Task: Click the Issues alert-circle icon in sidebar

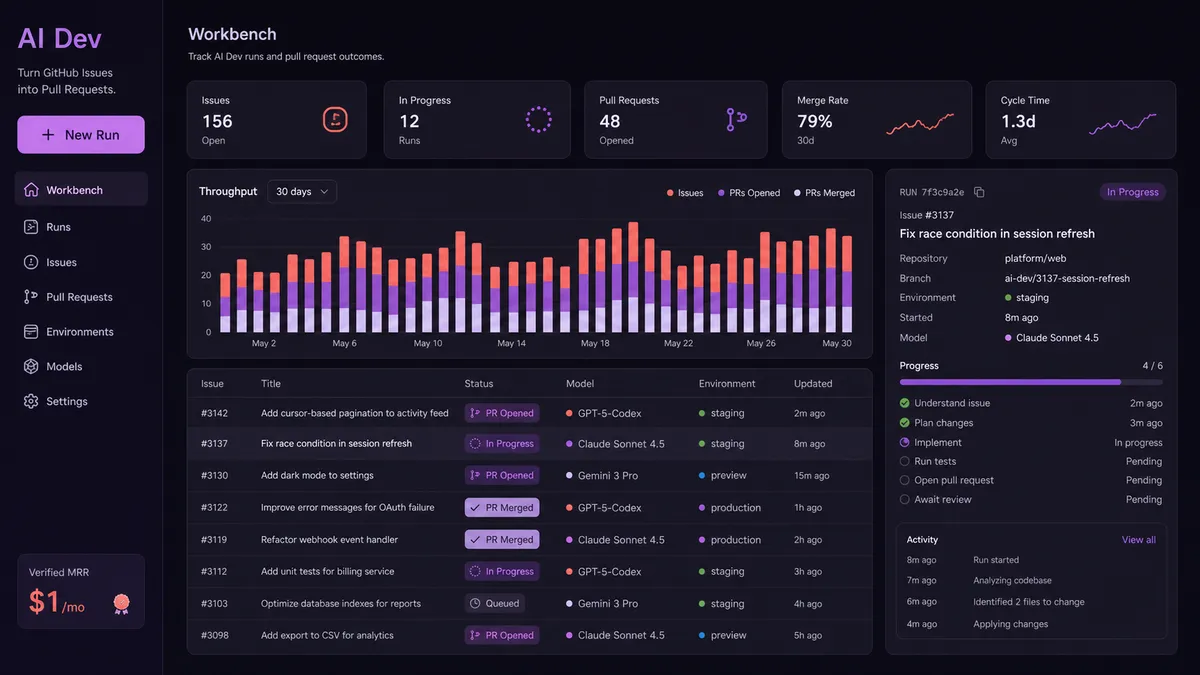Action: pyautogui.click(x=31, y=262)
